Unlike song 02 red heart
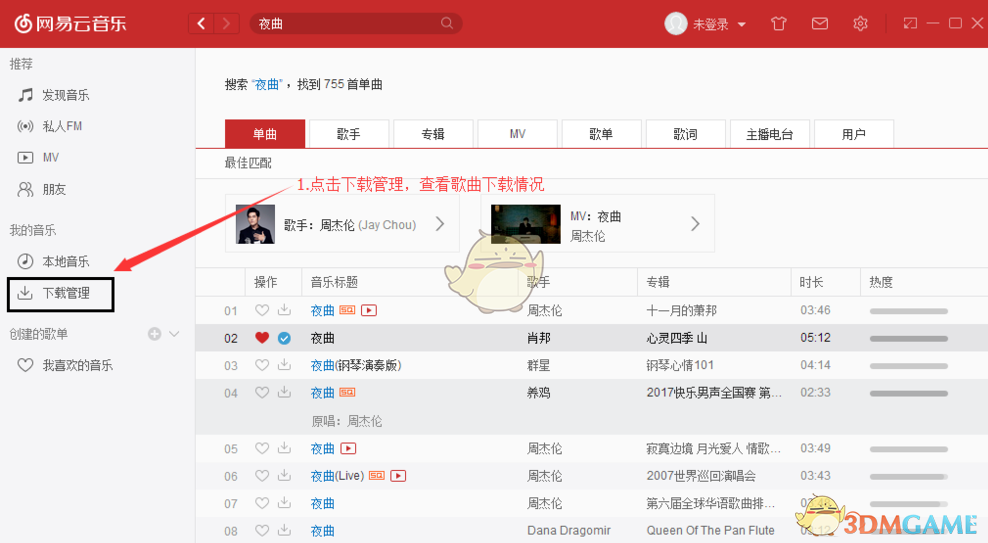Image resolution: width=988 pixels, height=543 pixels. (x=262, y=338)
